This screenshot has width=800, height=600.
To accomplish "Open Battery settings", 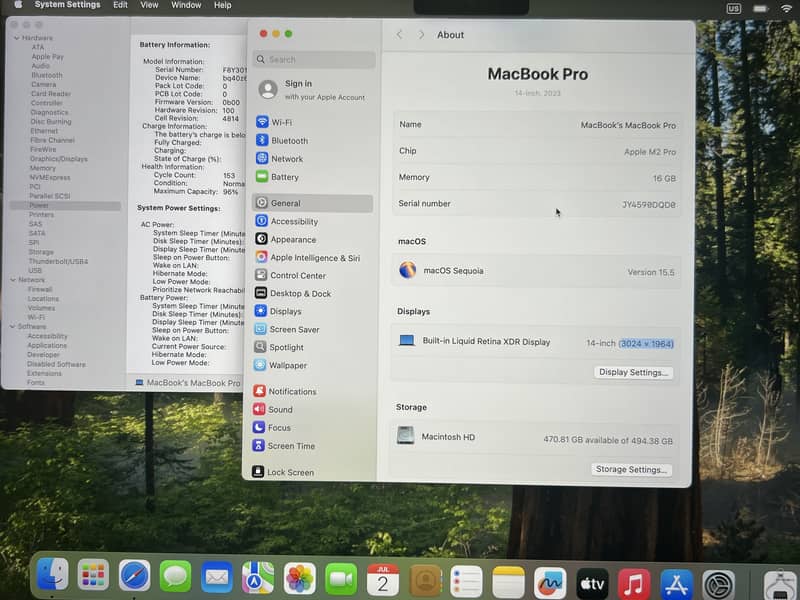I will point(278,177).
